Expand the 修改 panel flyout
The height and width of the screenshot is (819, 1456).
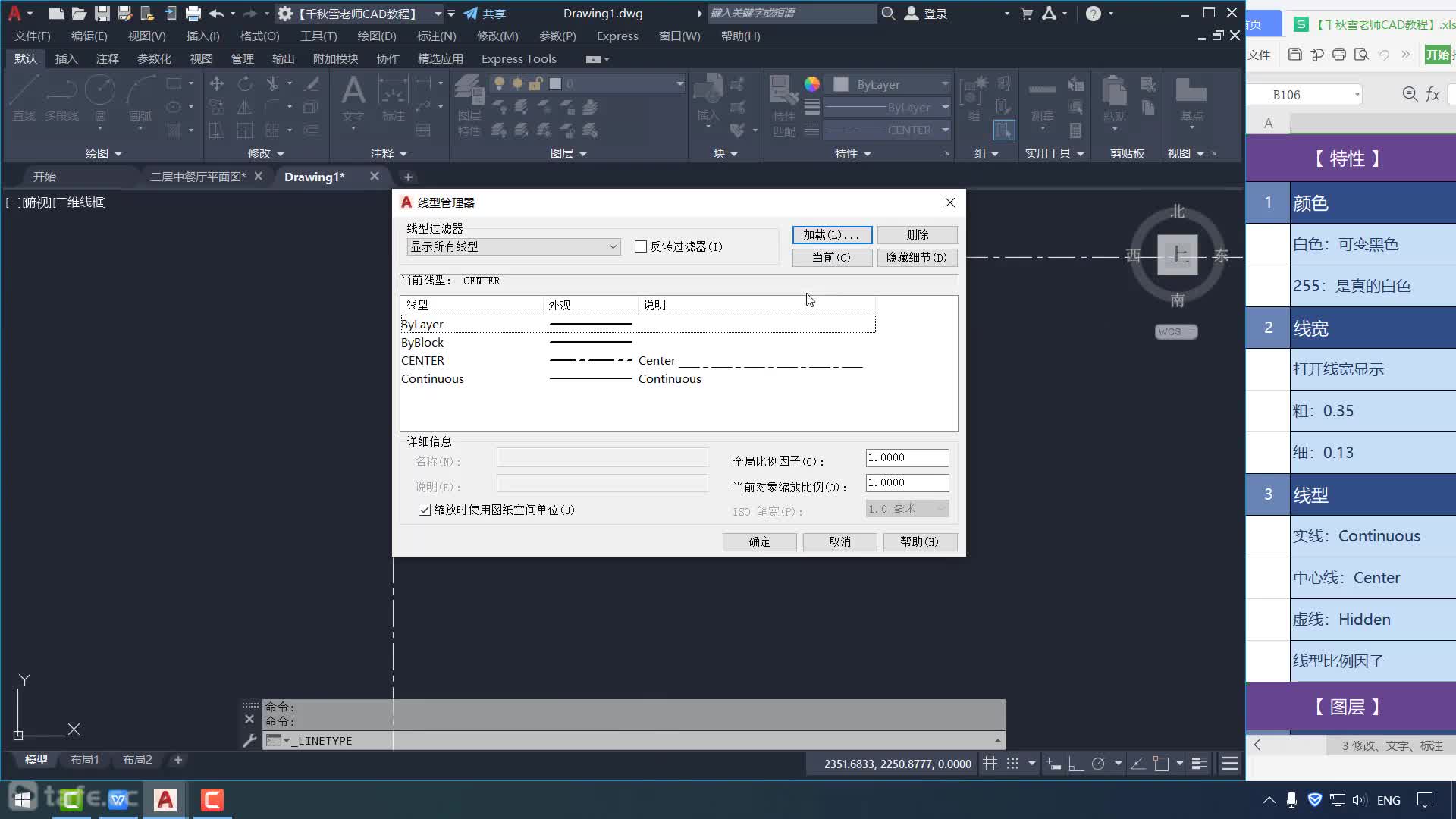click(265, 153)
